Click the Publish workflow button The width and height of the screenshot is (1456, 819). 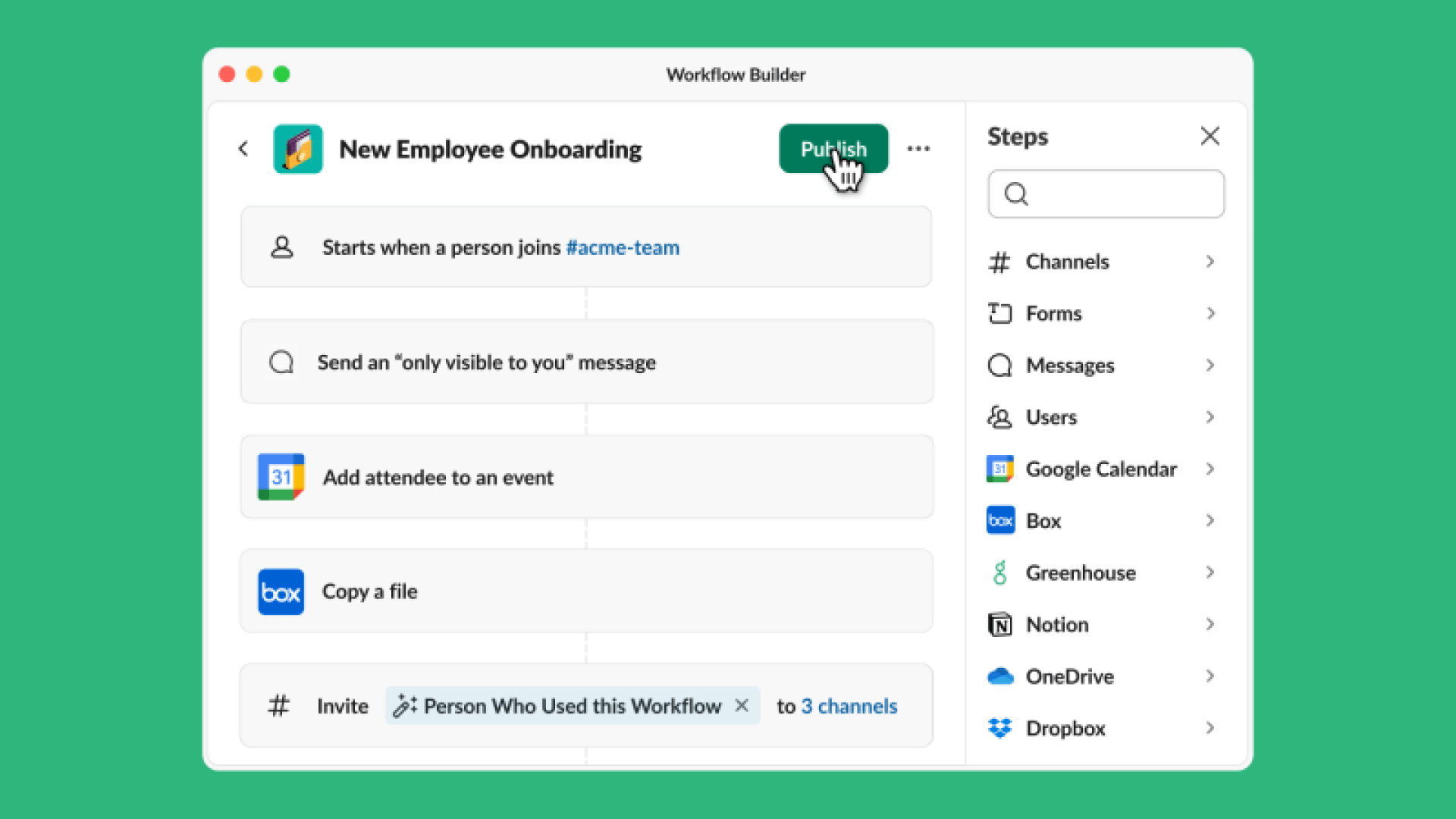tap(834, 149)
